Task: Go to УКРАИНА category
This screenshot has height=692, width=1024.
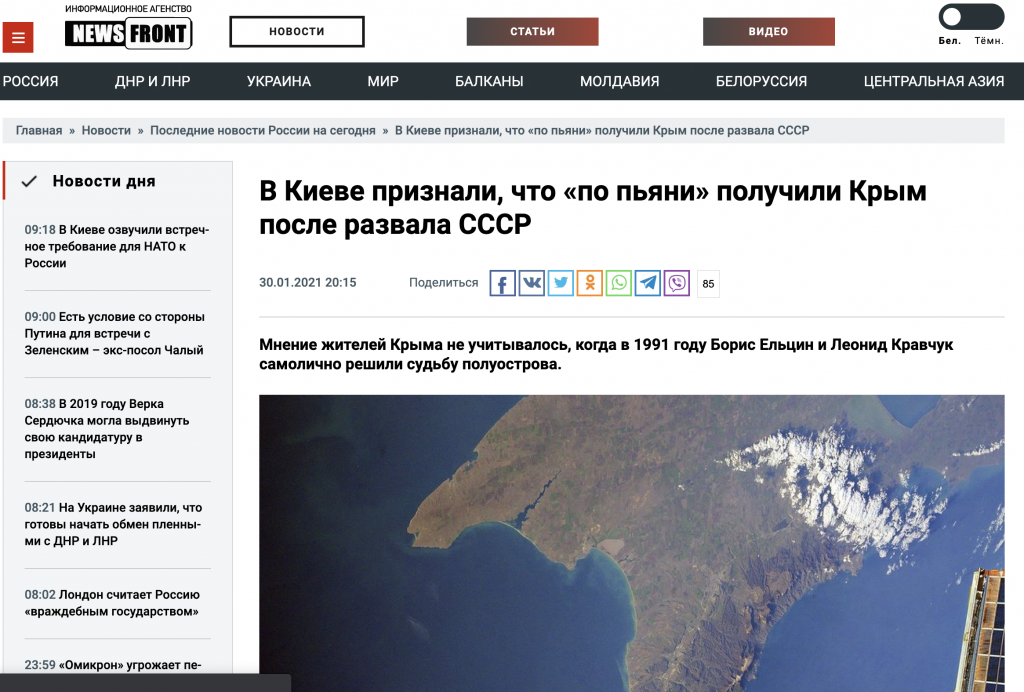Action: [x=279, y=82]
